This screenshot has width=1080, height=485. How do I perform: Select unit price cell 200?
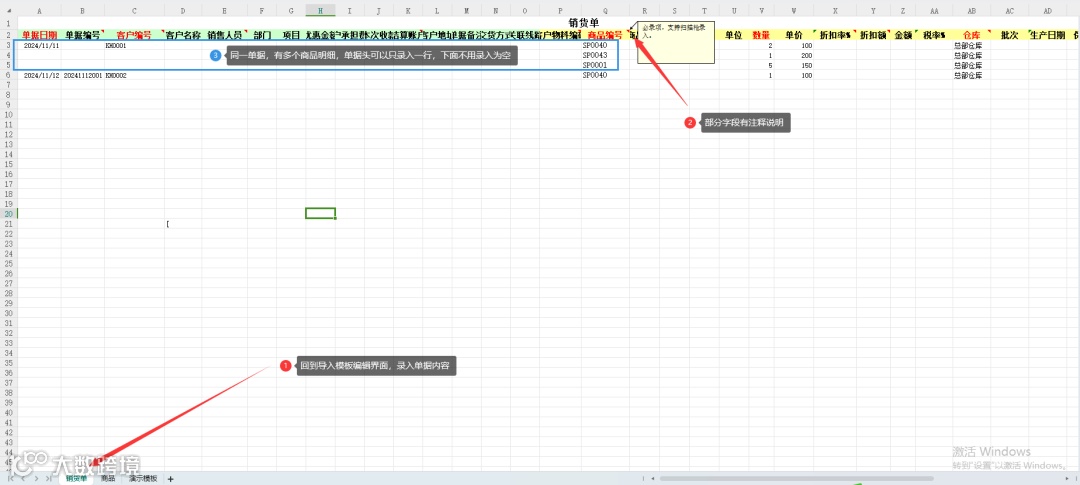793,55
